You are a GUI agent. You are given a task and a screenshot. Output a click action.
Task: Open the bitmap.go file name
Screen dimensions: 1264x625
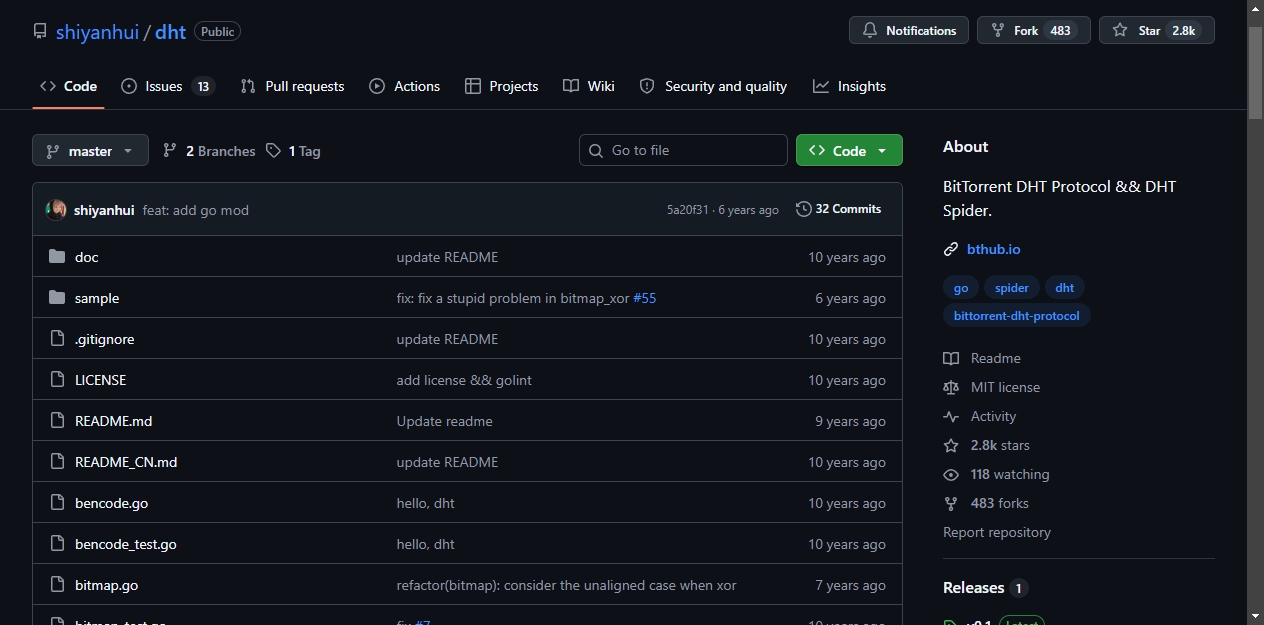[107, 585]
